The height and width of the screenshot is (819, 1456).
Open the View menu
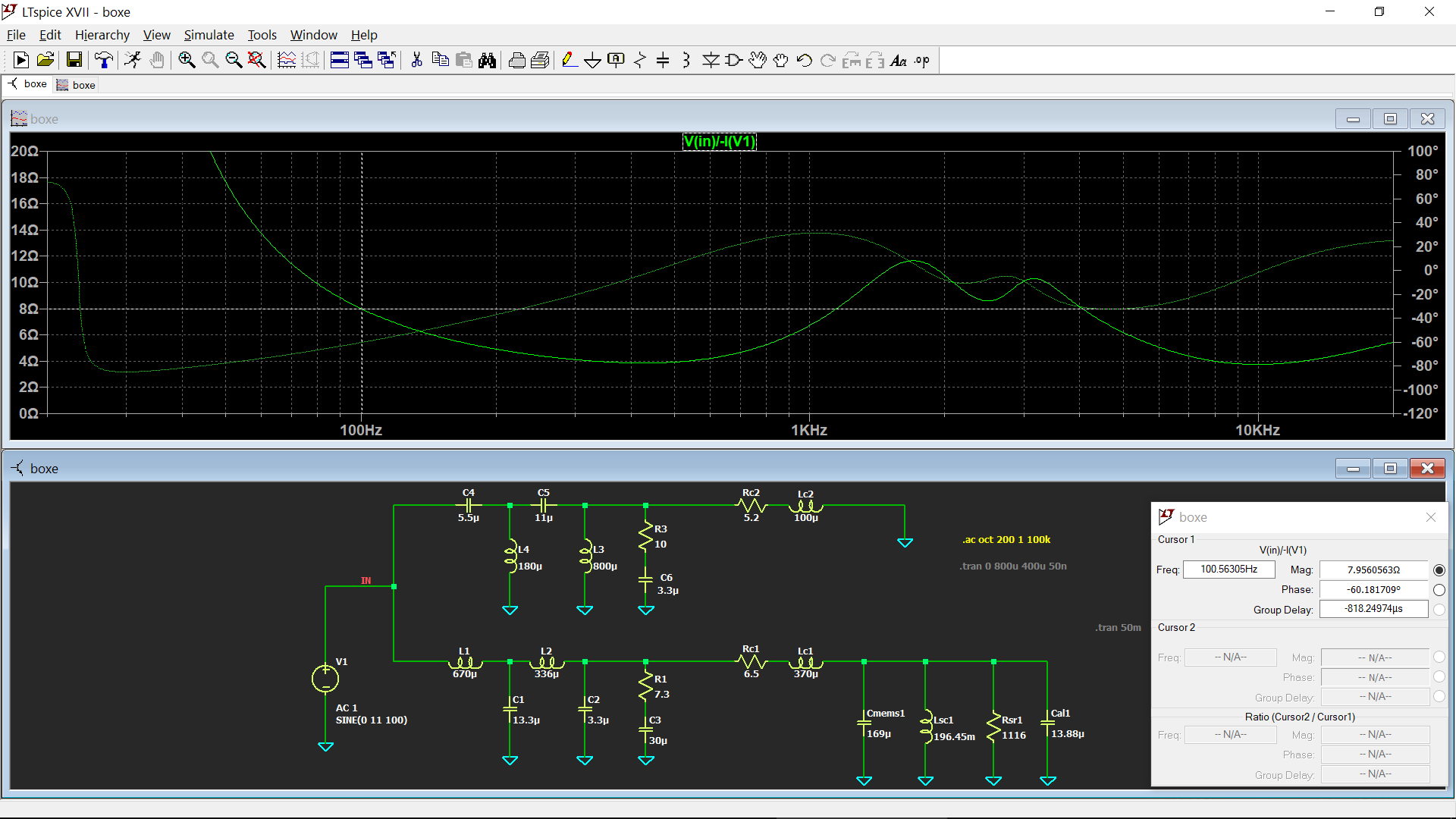157,35
